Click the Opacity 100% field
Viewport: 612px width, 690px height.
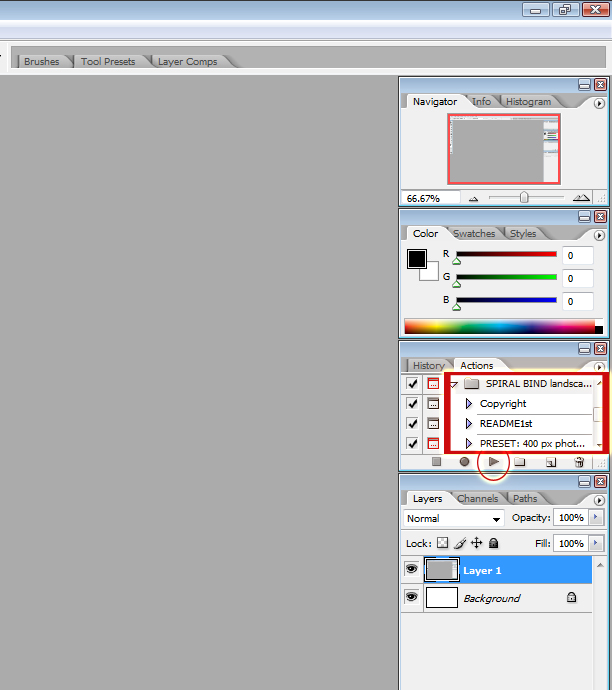click(x=571, y=518)
